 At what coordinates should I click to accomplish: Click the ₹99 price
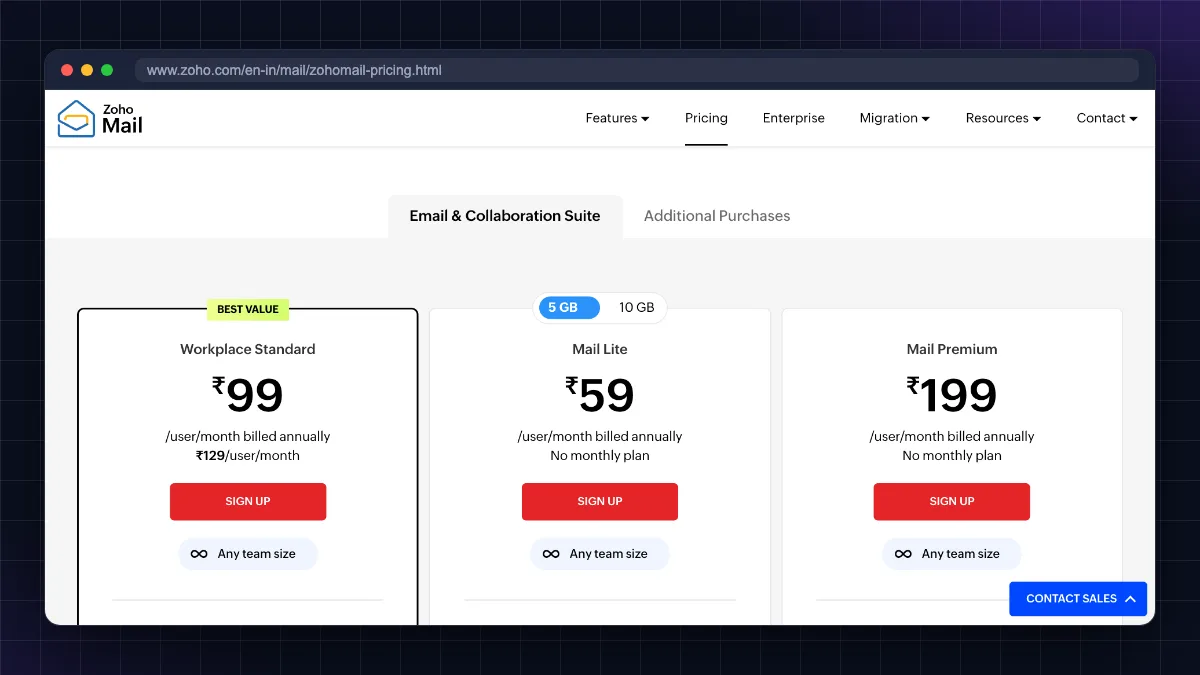point(248,395)
